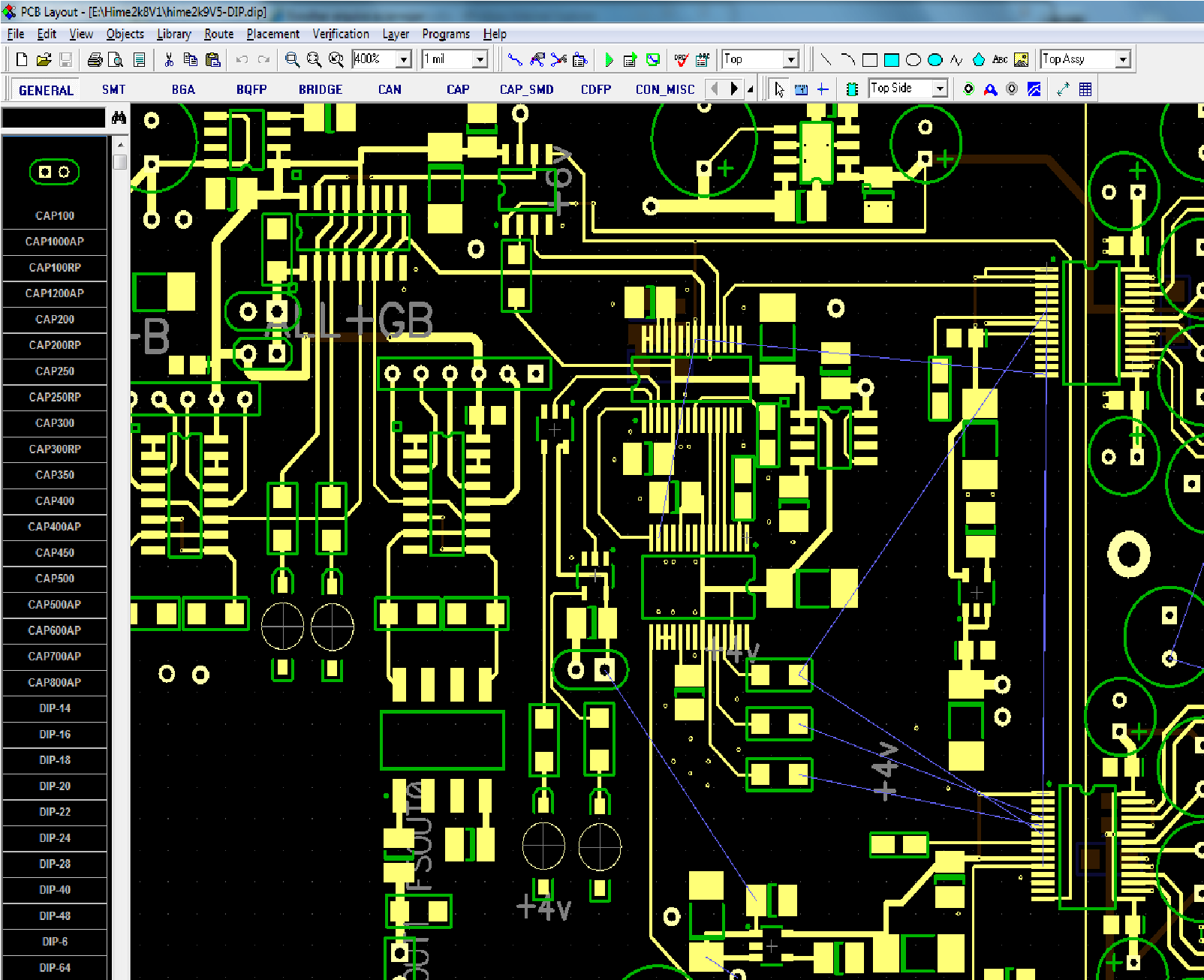
Task: Start autorouter with green play icon
Action: pyautogui.click(x=609, y=59)
